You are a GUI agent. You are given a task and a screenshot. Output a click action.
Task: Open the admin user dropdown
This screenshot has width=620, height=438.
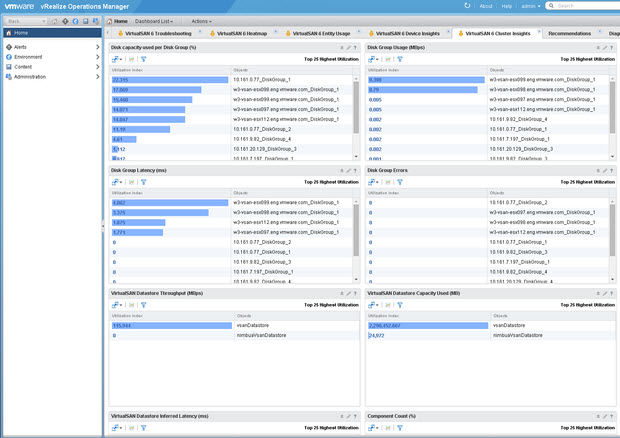[x=531, y=6]
